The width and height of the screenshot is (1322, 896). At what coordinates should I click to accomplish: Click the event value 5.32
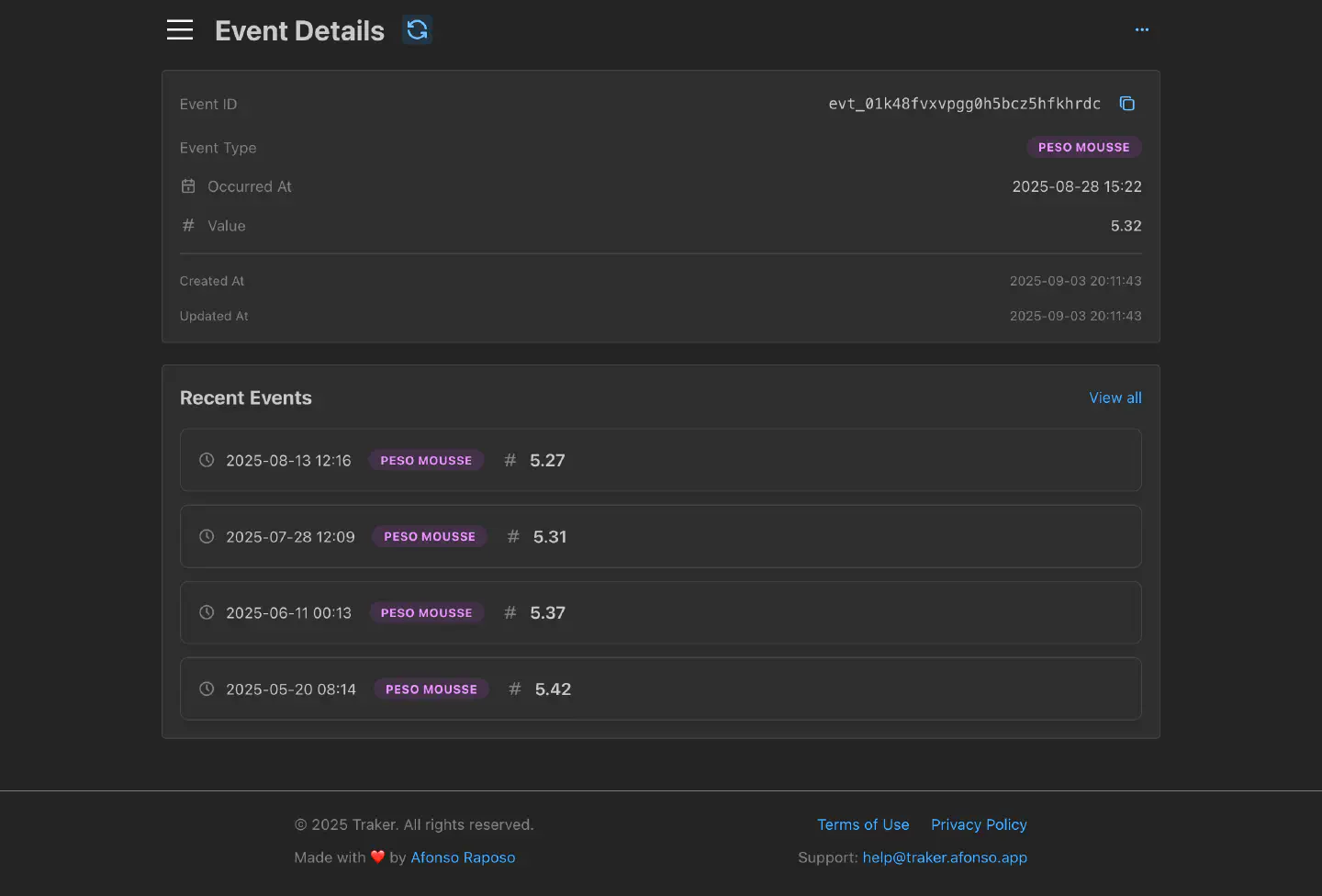pyautogui.click(x=1126, y=226)
